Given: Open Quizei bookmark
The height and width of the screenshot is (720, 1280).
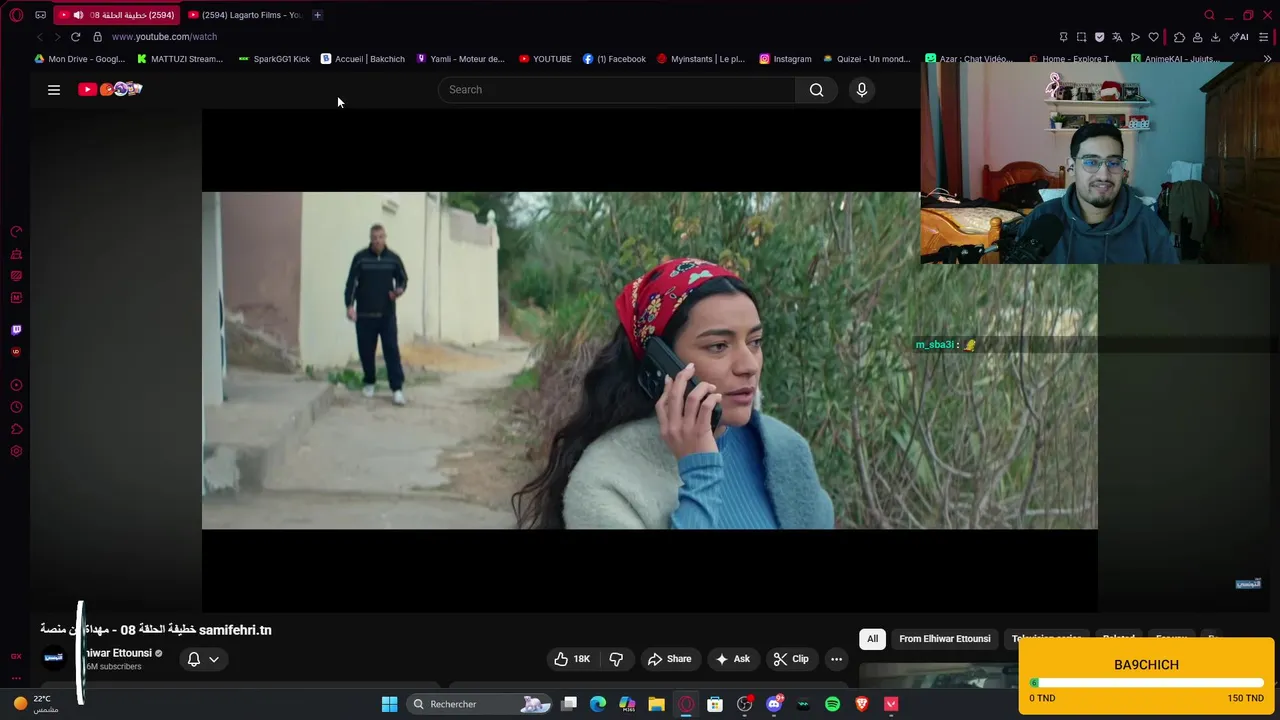Looking at the screenshot, I should (867, 59).
